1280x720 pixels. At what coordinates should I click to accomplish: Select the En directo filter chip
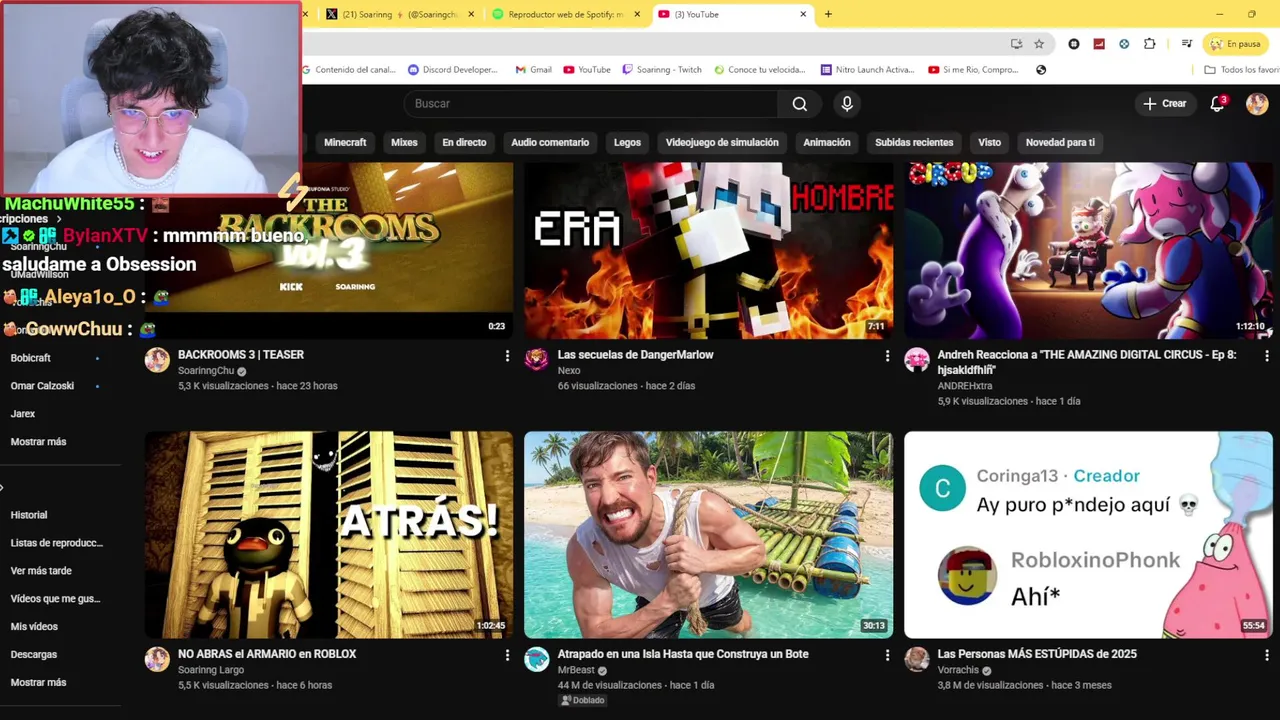click(x=464, y=142)
